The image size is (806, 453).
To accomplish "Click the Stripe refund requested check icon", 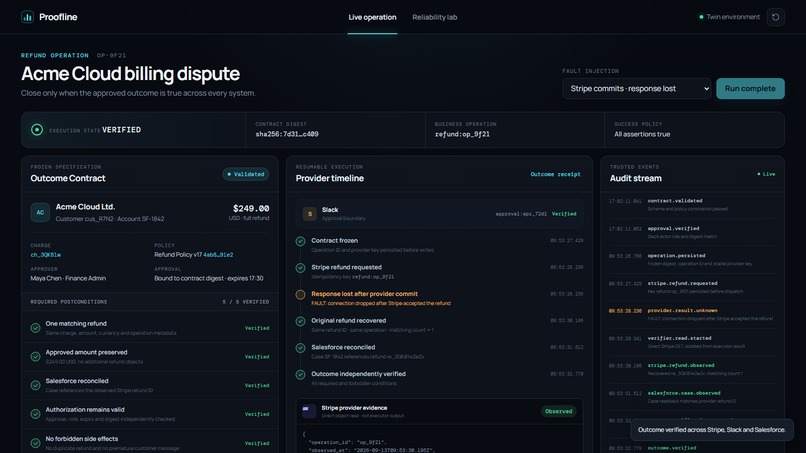I will pos(300,268).
